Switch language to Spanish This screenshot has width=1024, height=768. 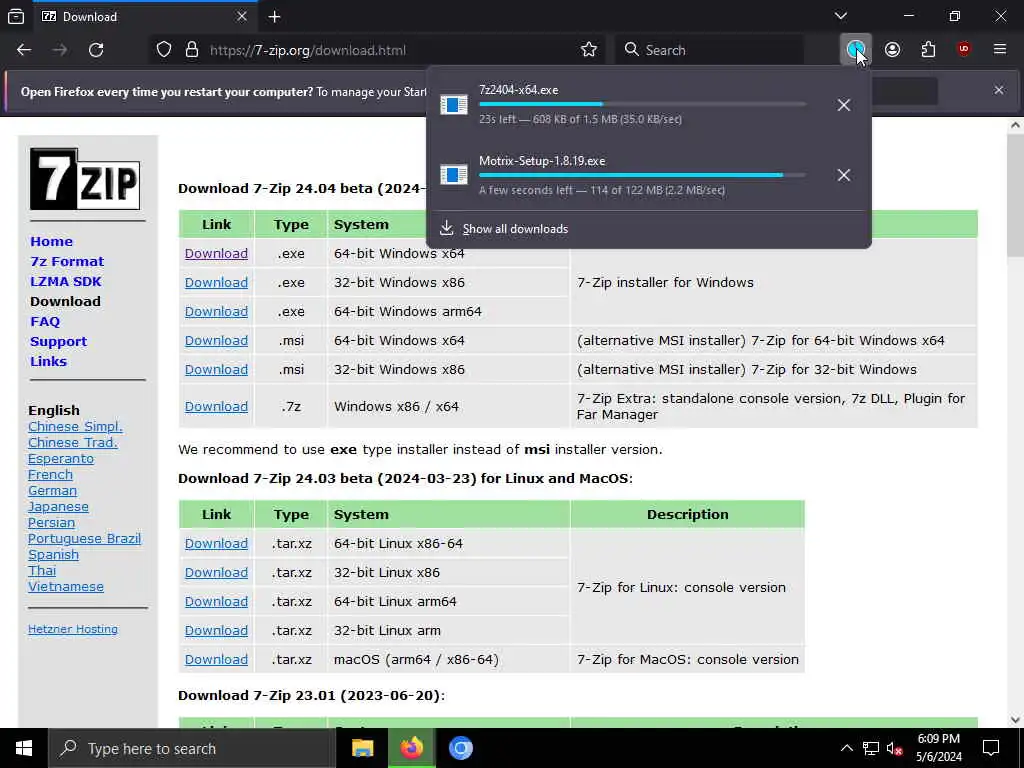pyautogui.click(x=54, y=555)
